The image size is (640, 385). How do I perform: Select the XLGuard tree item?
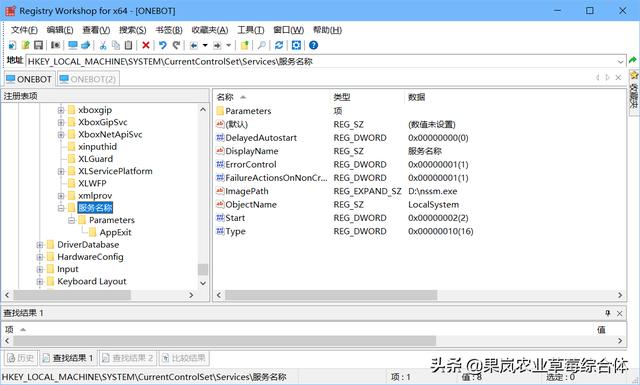tap(96, 159)
